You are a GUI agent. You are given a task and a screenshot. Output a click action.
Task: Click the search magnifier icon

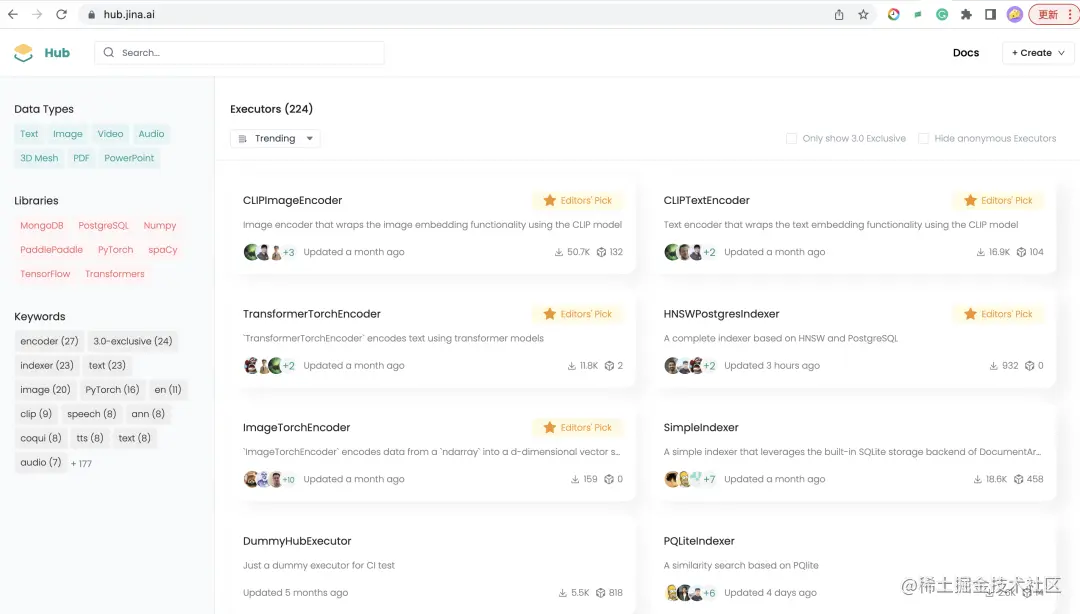coord(109,52)
